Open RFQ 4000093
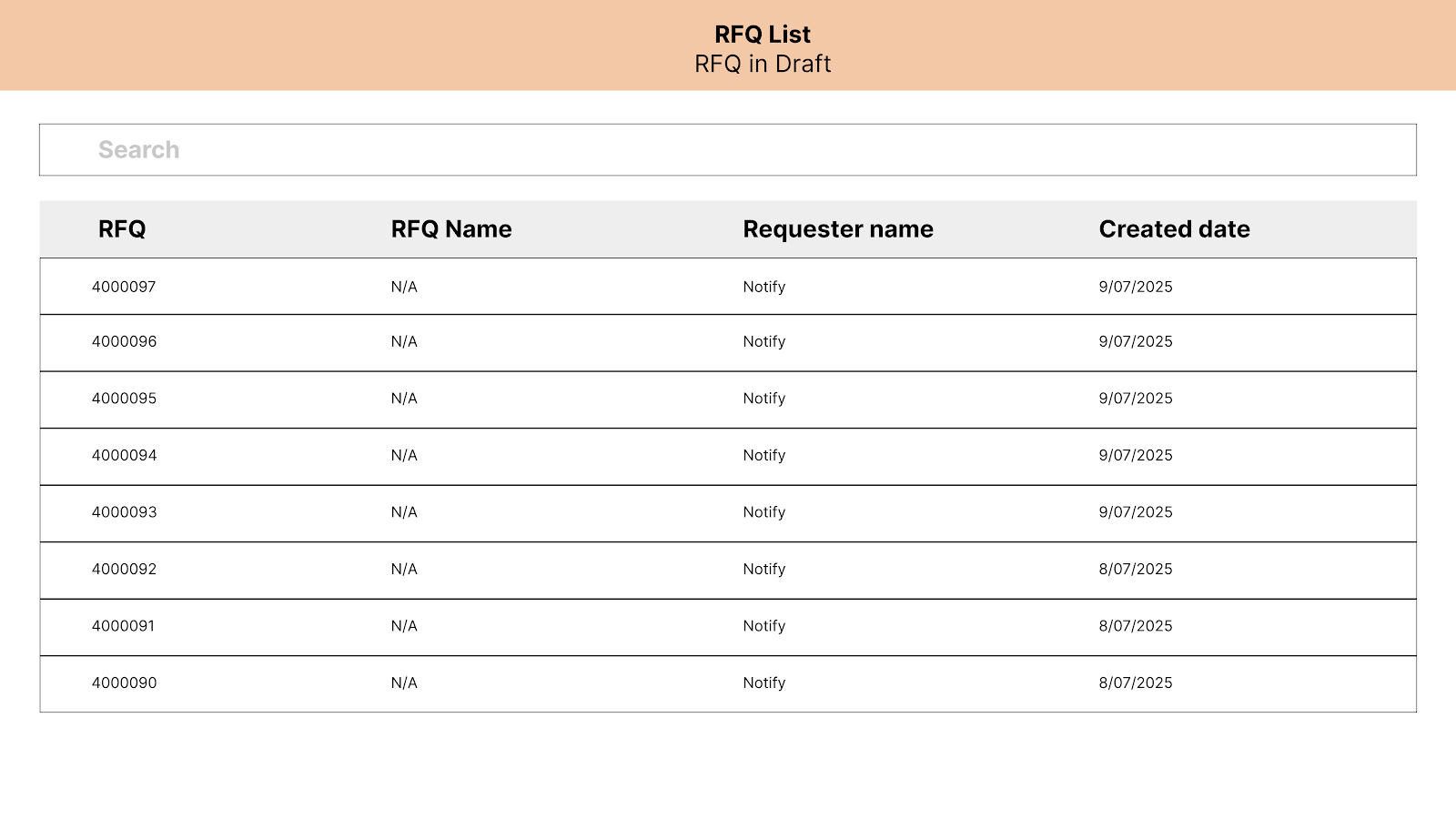The width and height of the screenshot is (1456, 819). [124, 512]
